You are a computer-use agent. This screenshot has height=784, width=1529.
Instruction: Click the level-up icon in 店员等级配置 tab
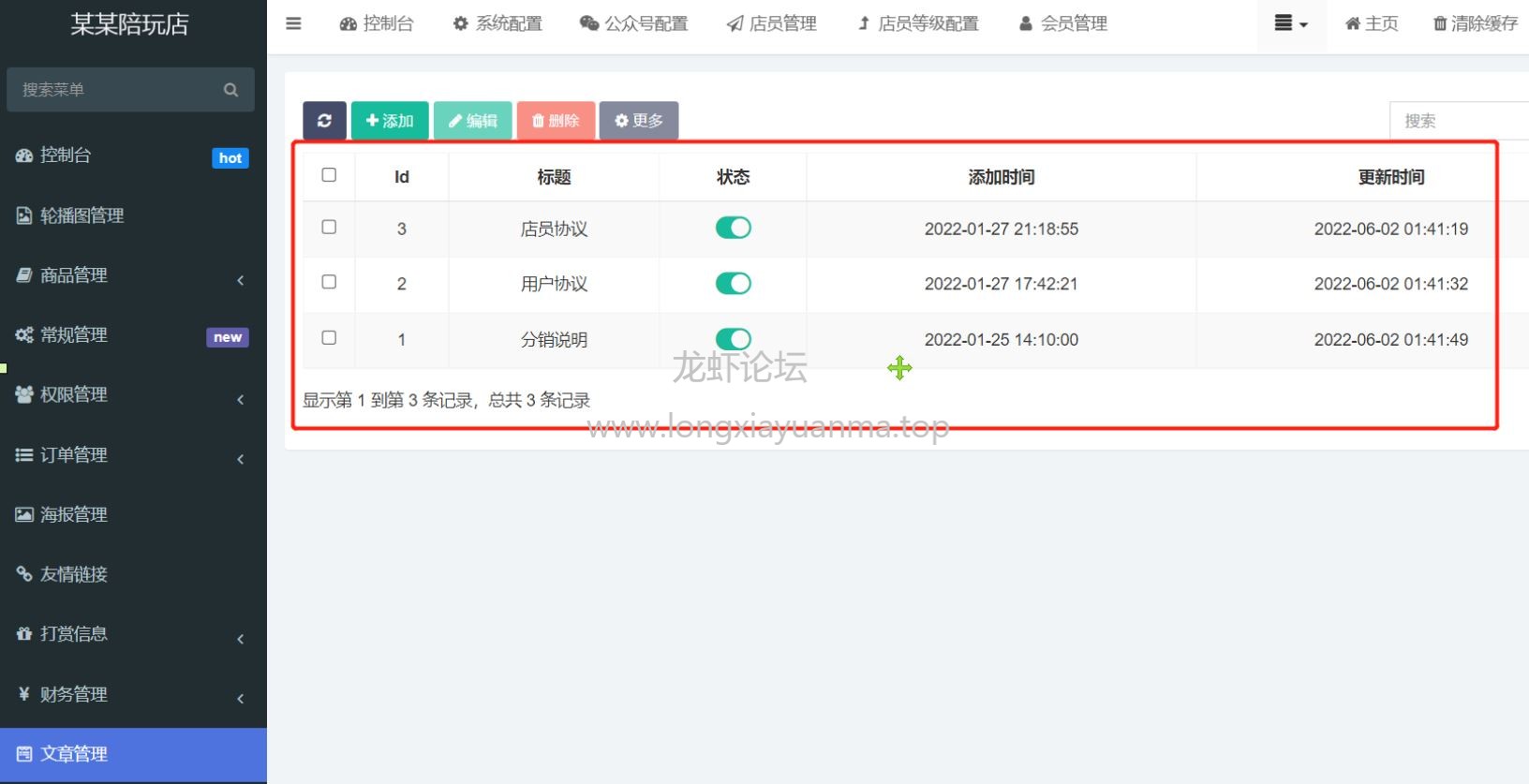pyautogui.click(x=864, y=23)
